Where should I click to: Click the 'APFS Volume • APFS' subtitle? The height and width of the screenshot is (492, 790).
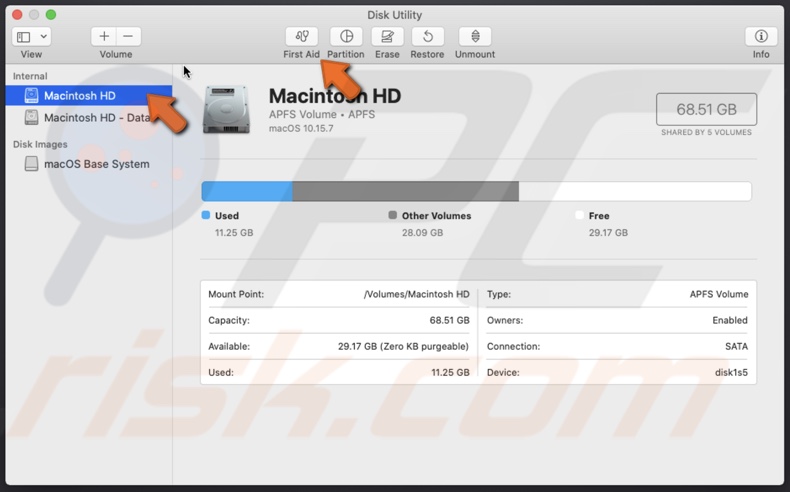click(x=322, y=114)
